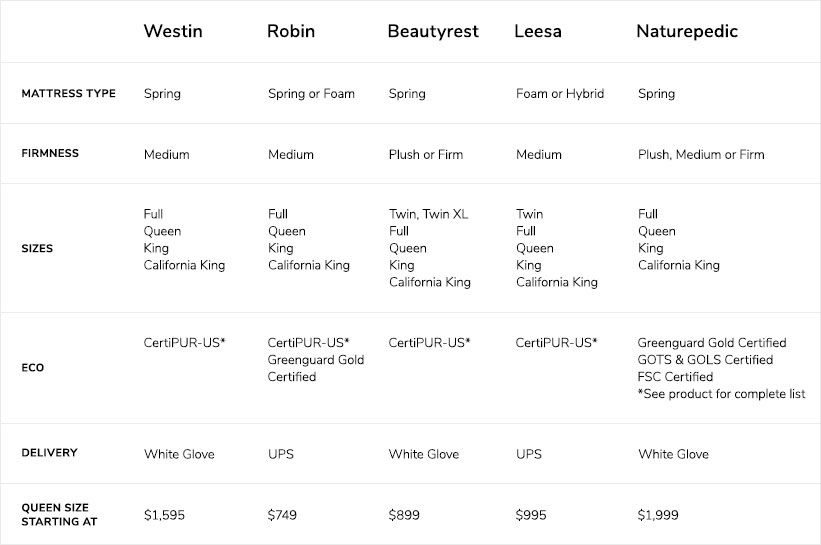The image size is (821, 545).
Task: Select Leesa's $995 price
Action: 531,515
